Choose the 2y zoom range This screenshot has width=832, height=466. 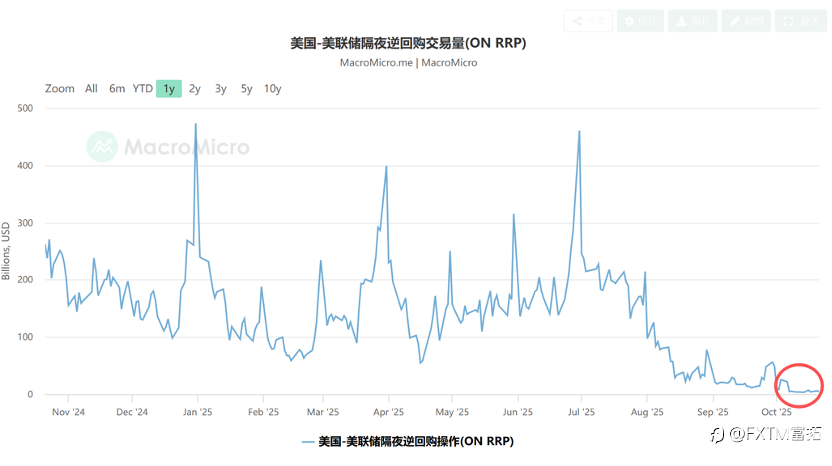[195, 89]
